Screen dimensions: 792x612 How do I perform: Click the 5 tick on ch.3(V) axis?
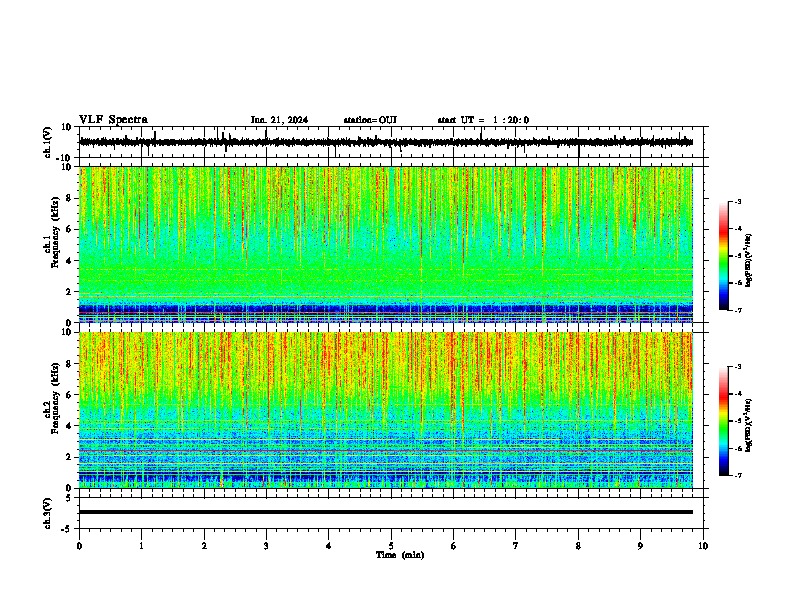(x=69, y=497)
